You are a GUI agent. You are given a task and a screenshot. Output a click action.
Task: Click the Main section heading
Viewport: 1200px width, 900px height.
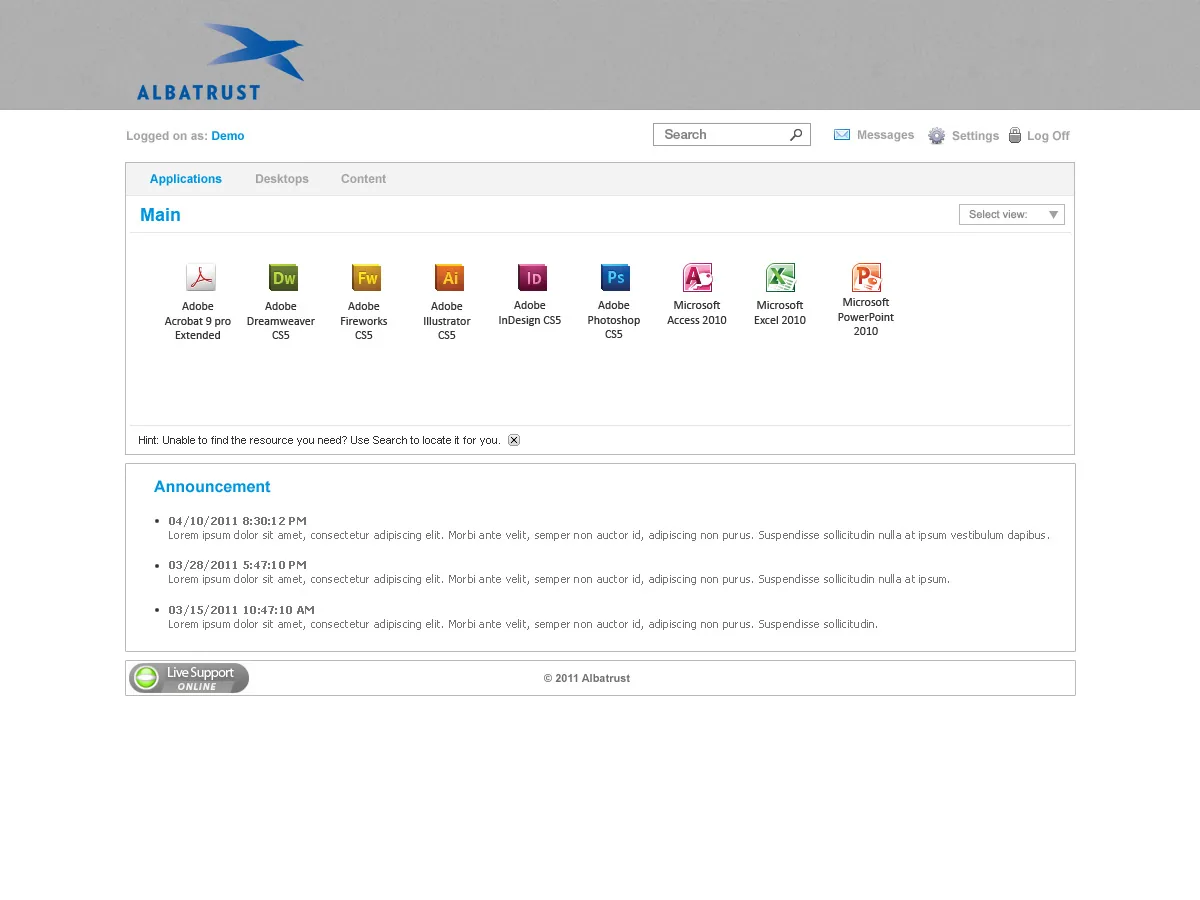click(160, 215)
